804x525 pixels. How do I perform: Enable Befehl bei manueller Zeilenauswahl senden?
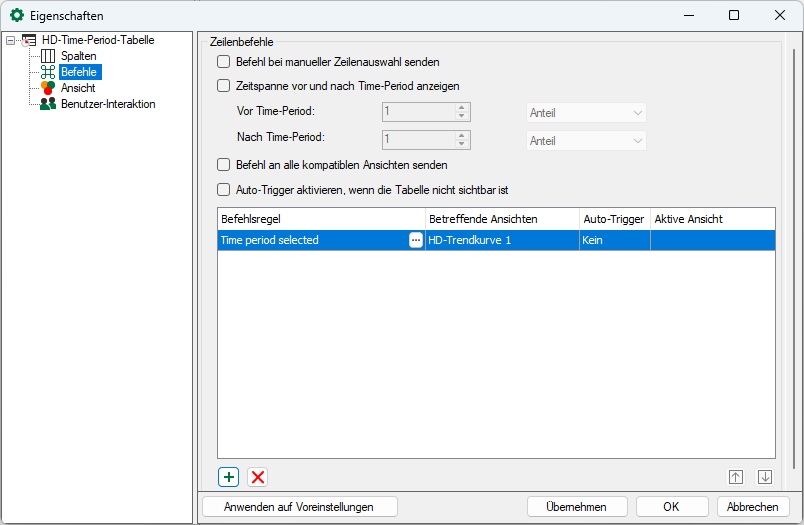224,62
